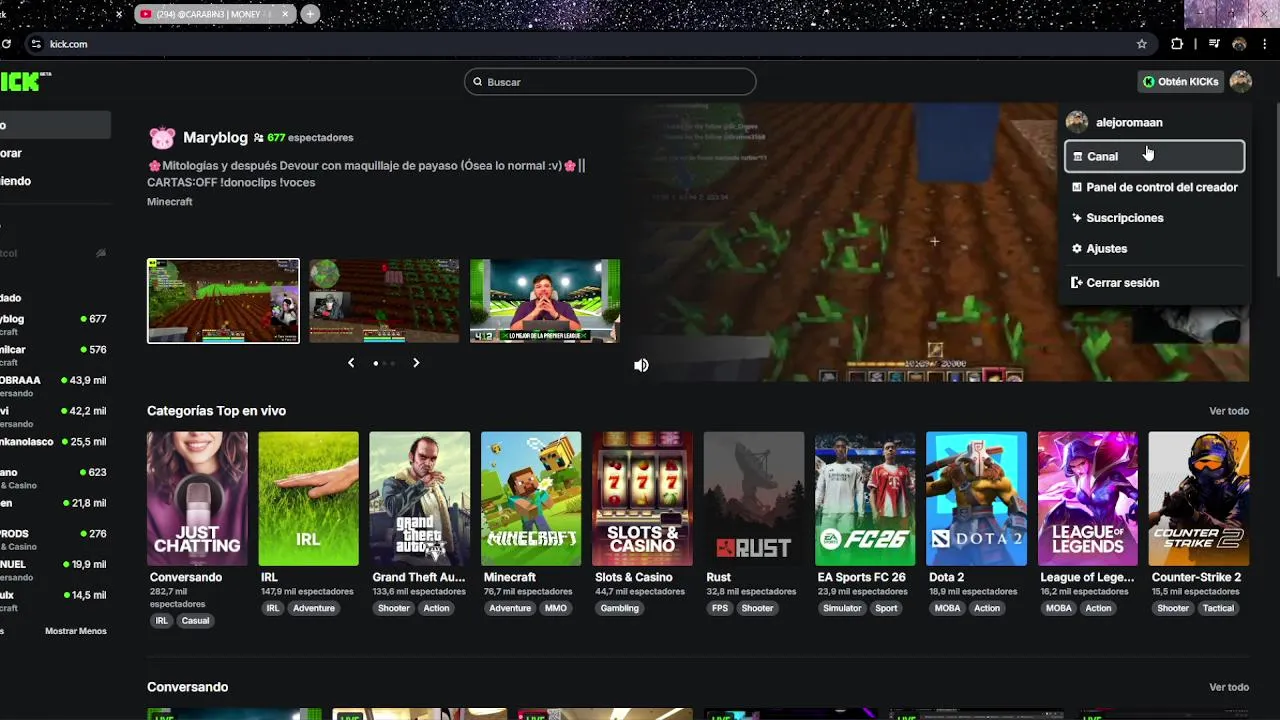Open the Kick profile avatar menu
This screenshot has height=720, width=1280.
point(1241,82)
